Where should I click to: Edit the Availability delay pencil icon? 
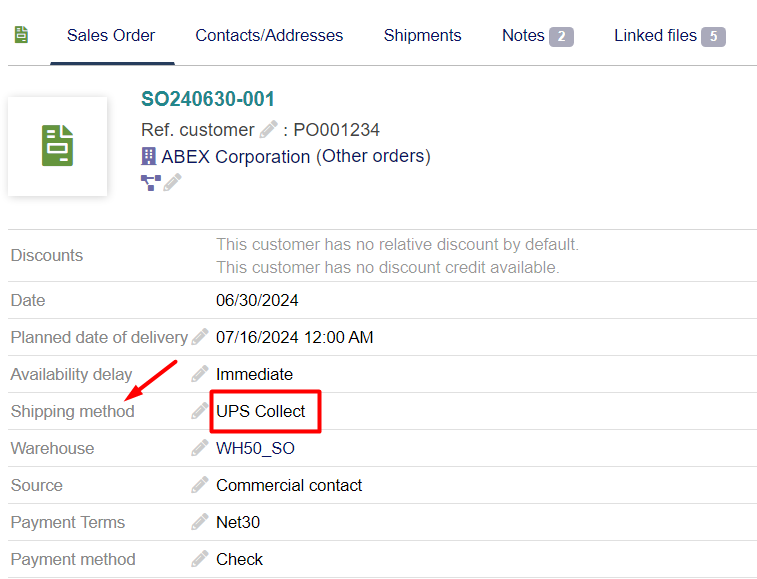[x=200, y=374]
